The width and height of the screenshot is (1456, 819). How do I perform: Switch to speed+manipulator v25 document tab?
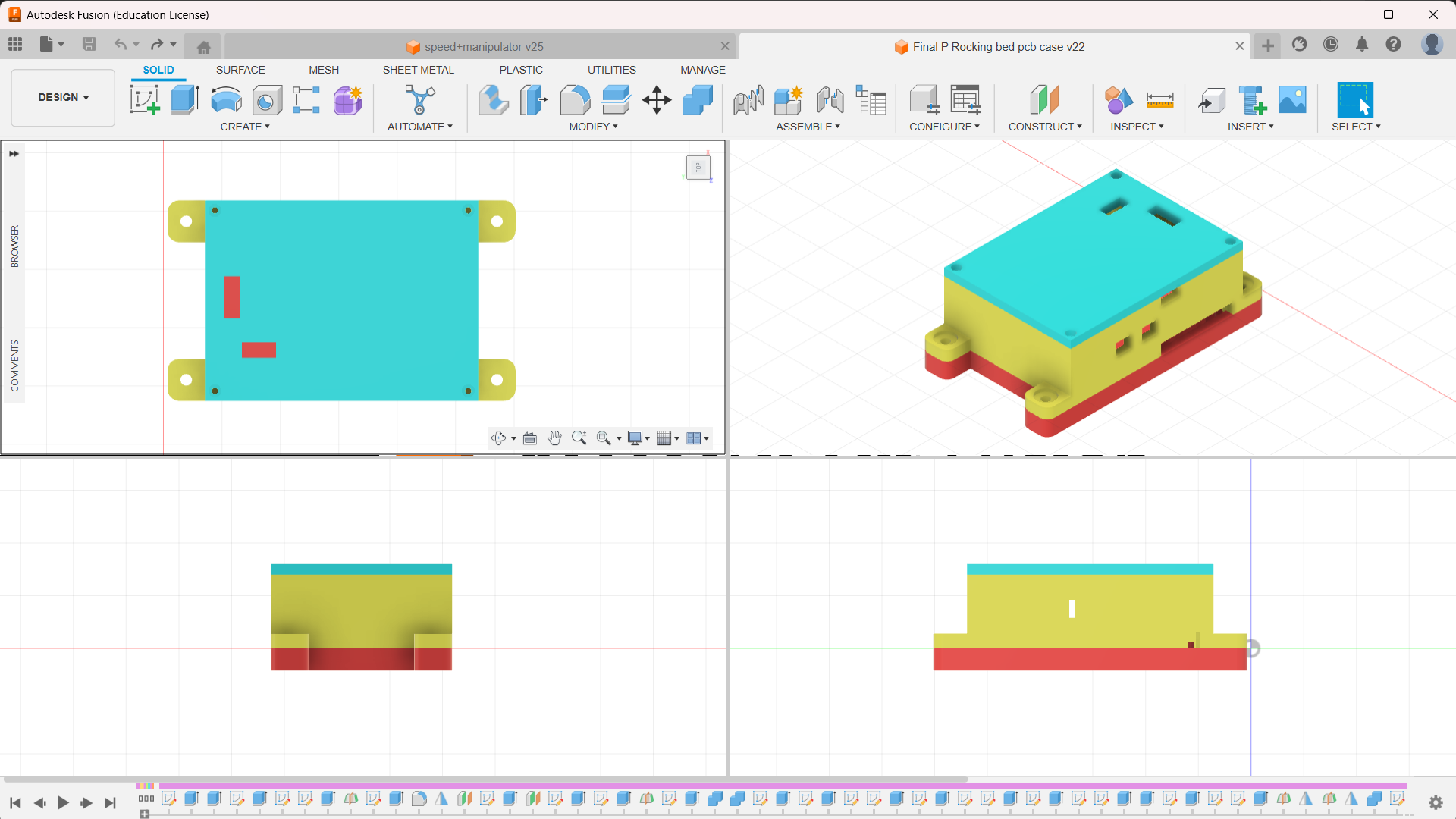pos(483,47)
